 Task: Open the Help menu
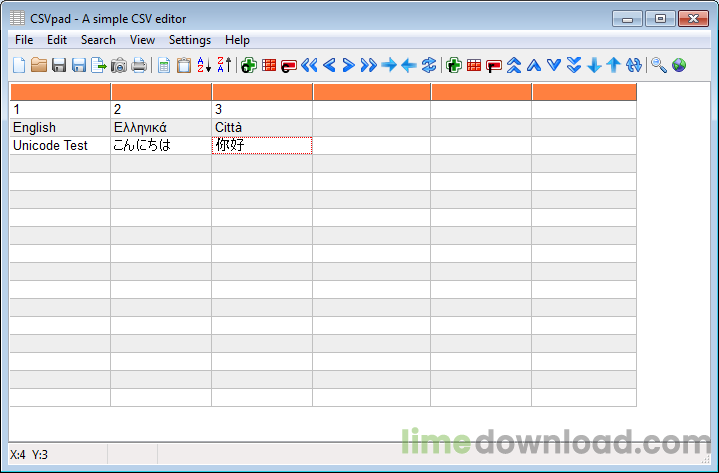(x=237, y=40)
